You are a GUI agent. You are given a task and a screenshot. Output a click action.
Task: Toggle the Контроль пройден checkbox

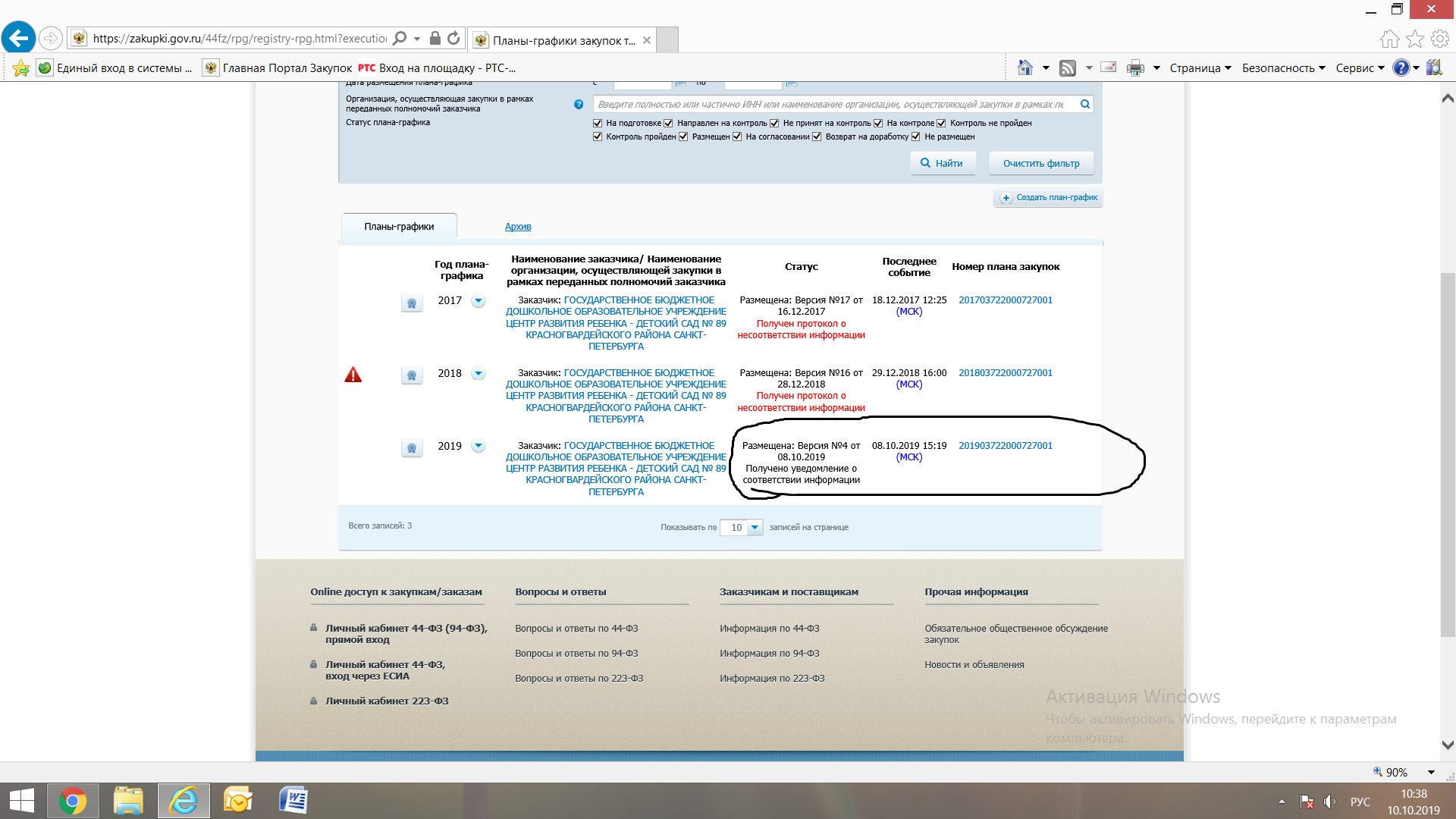(x=598, y=136)
